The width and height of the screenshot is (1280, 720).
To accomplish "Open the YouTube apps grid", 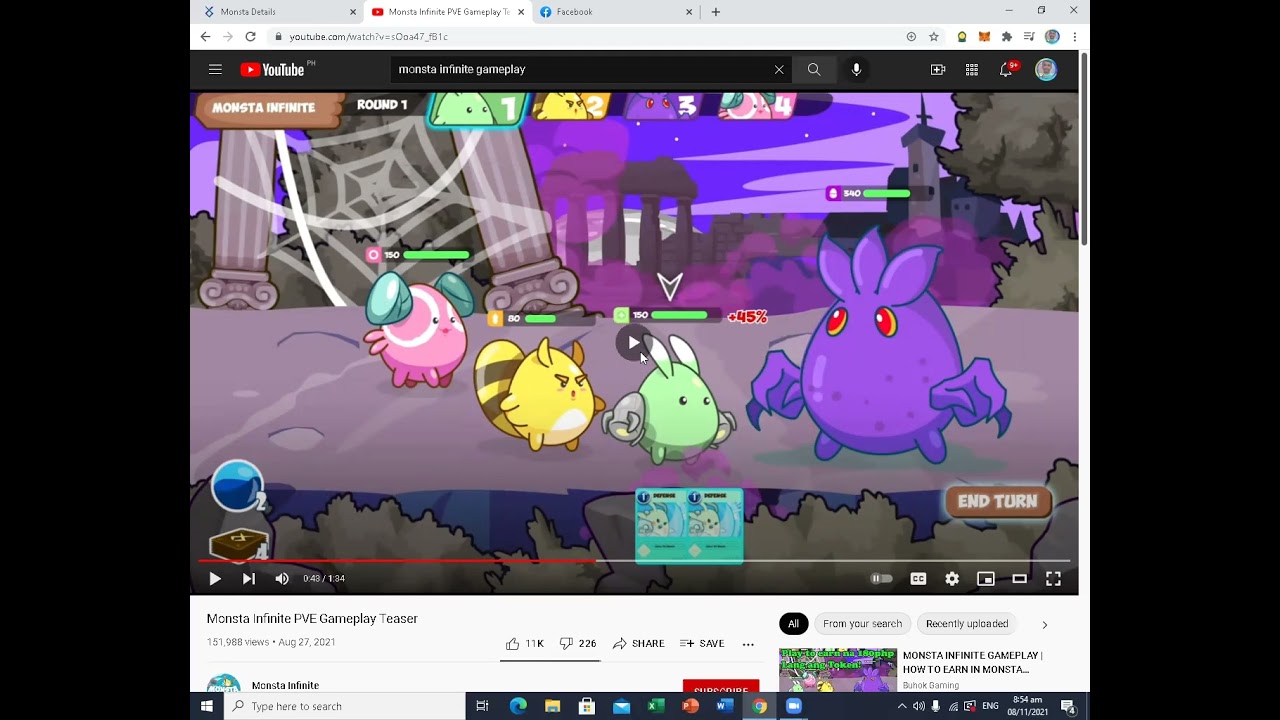I will click(972, 69).
